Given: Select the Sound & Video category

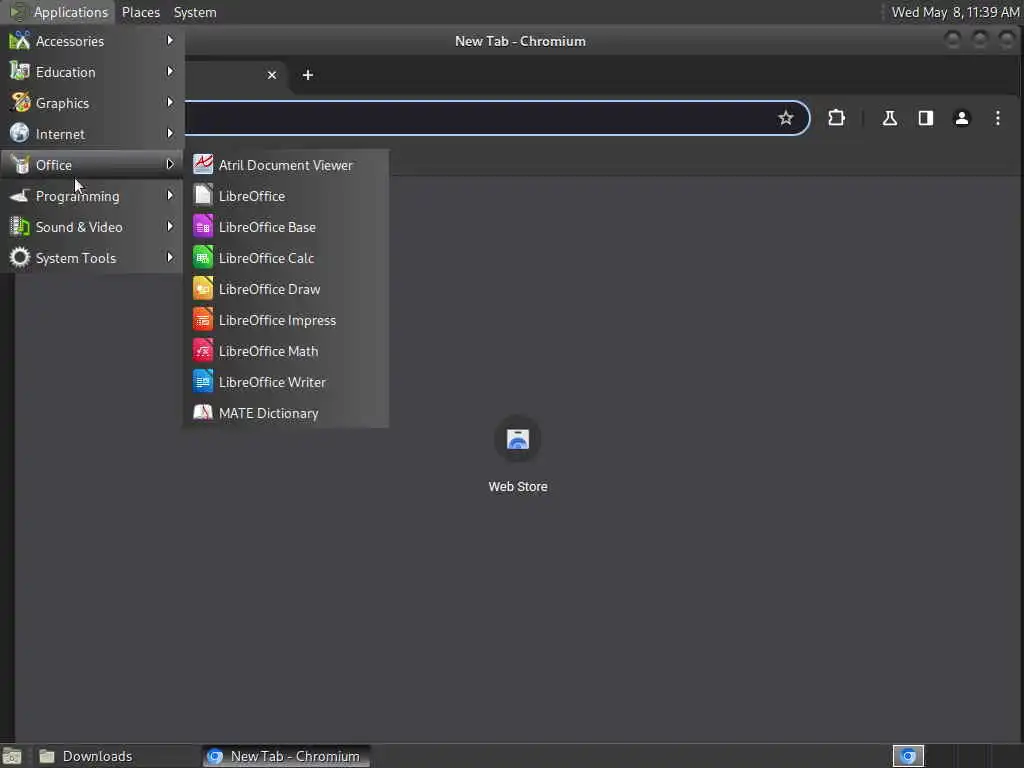Looking at the screenshot, I should point(92,227).
